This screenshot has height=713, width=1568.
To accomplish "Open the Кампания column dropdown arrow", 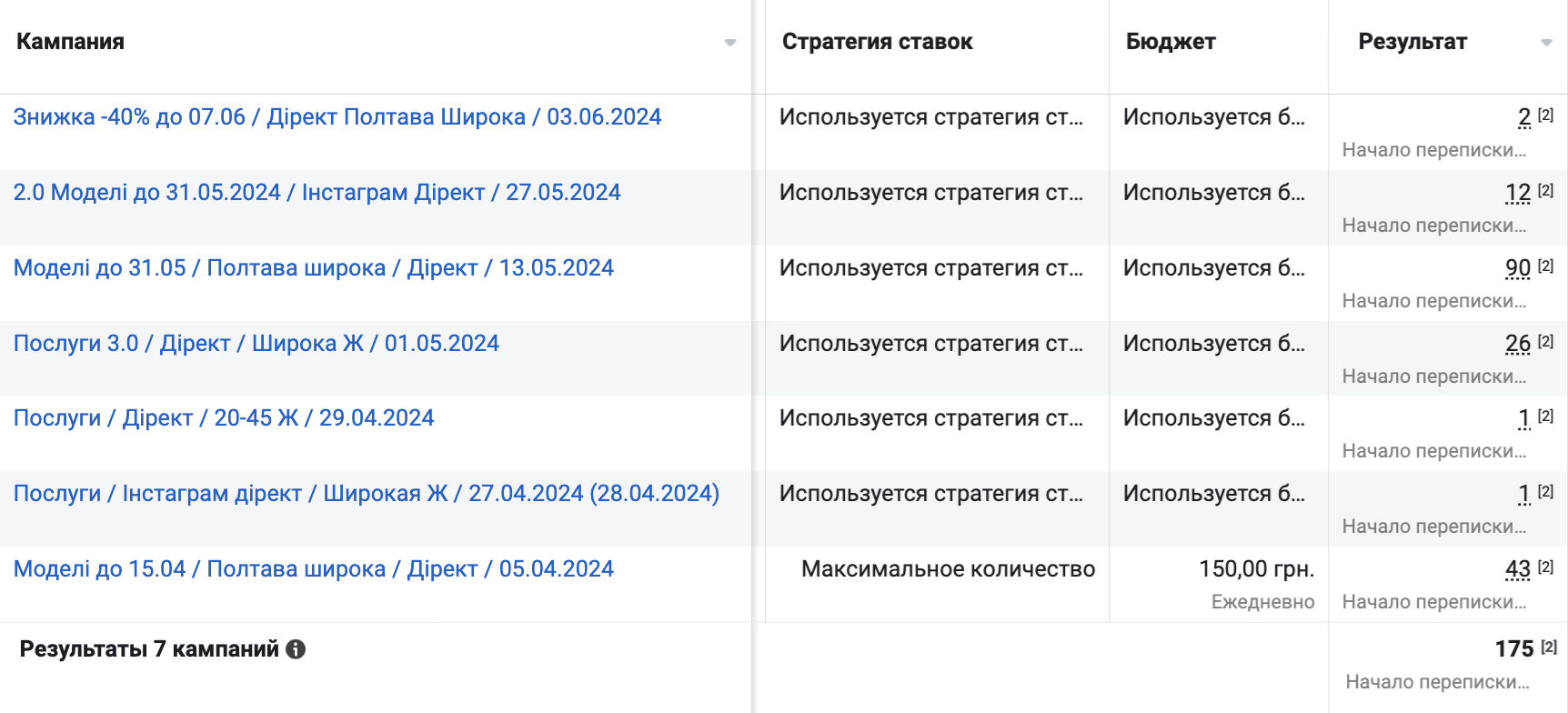I will pyautogui.click(x=729, y=43).
